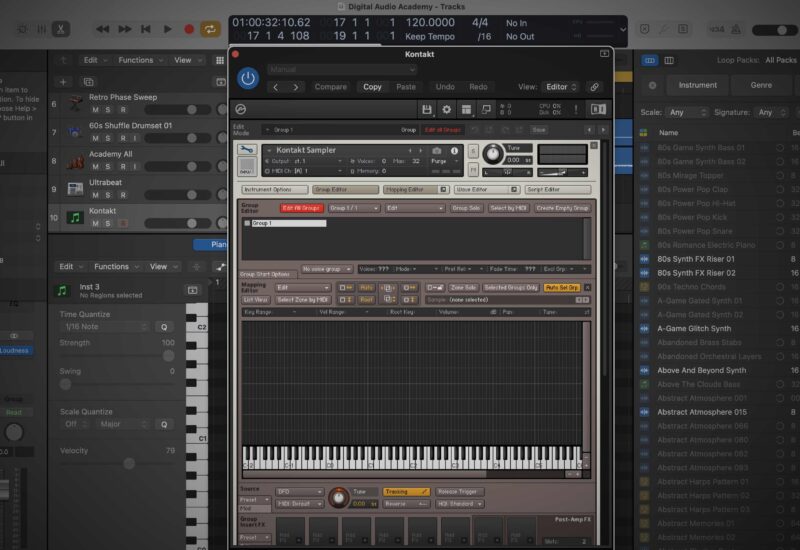This screenshot has height=550, width=800.
Task: Record-enable the Academy All track
Action: (x=123, y=166)
